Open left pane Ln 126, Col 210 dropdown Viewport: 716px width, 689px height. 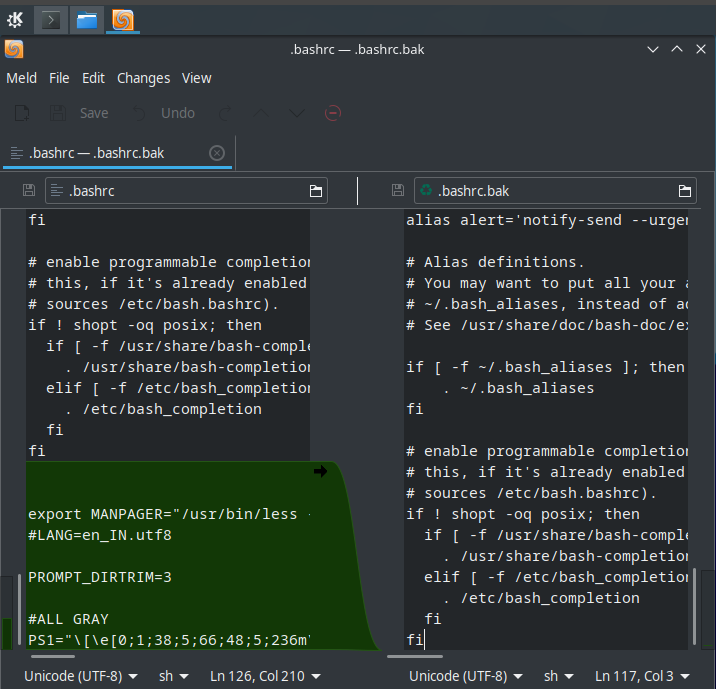coord(264,676)
